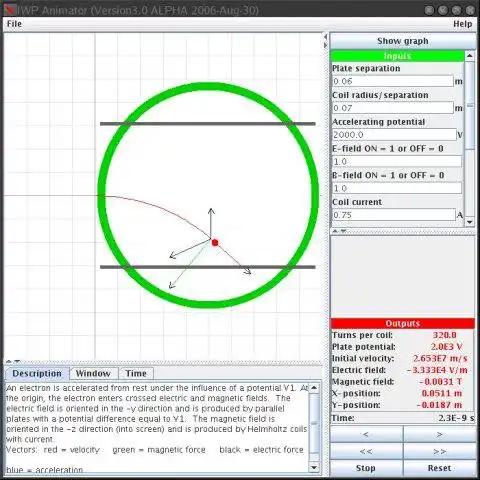Click the >> fast forward button
The width and height of the screenshot is (480, 480).
439,451
